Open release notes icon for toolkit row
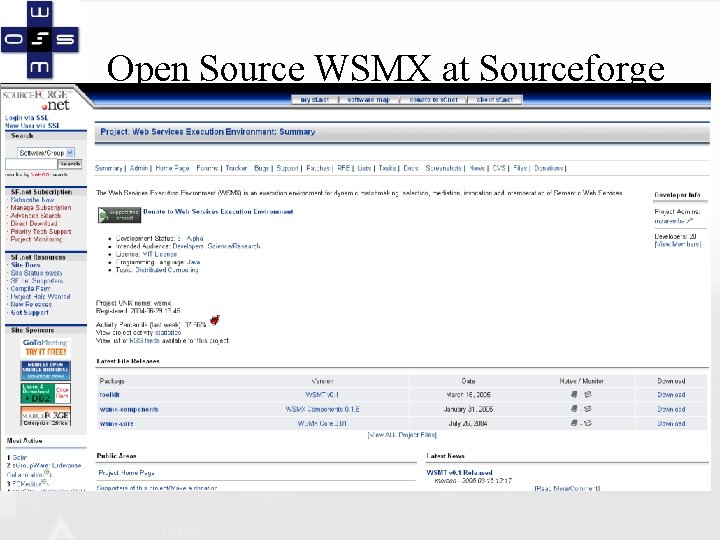720x540 pixels. 574,394
